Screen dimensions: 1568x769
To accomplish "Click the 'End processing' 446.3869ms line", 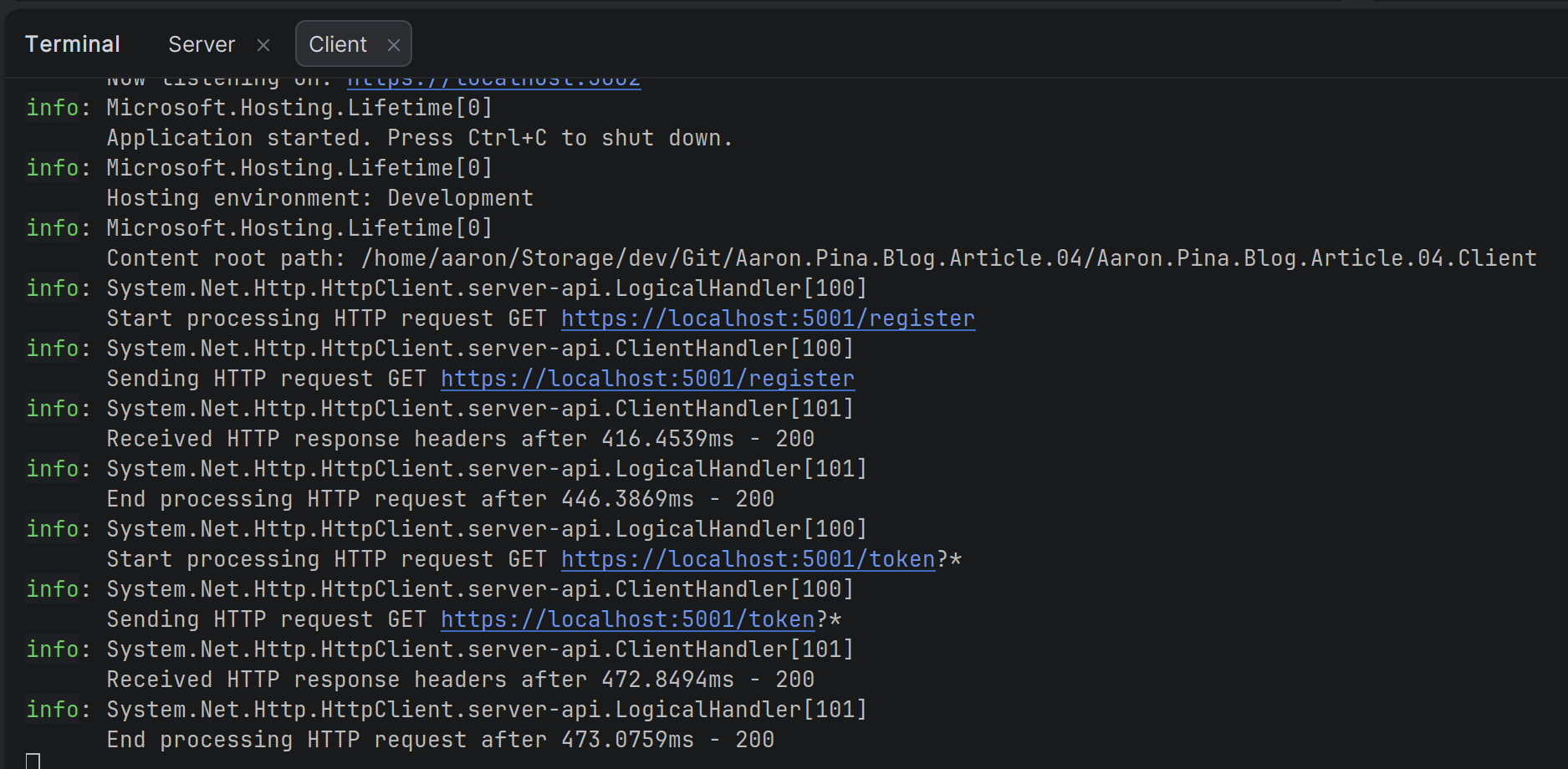I will [x=440, y=499].
